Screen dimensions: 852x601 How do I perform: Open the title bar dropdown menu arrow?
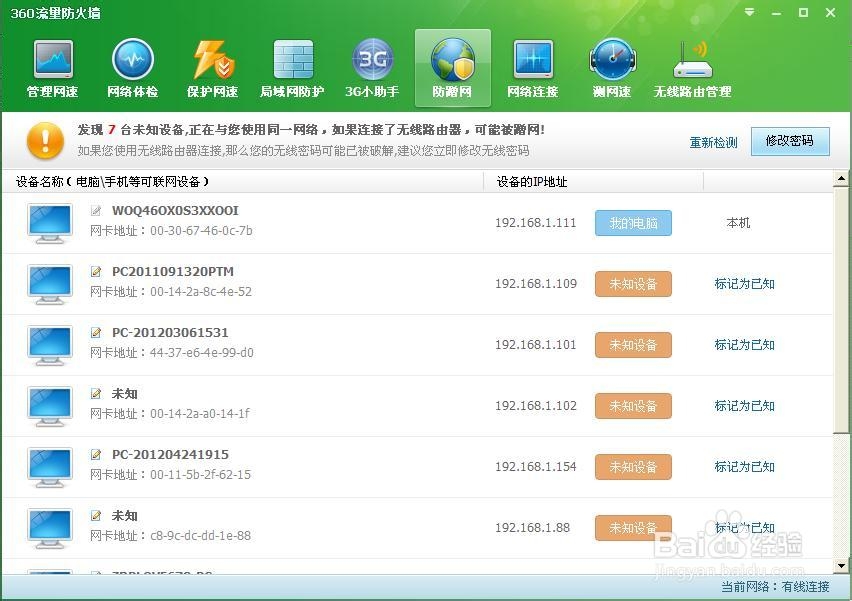click(x=750, y=12)
